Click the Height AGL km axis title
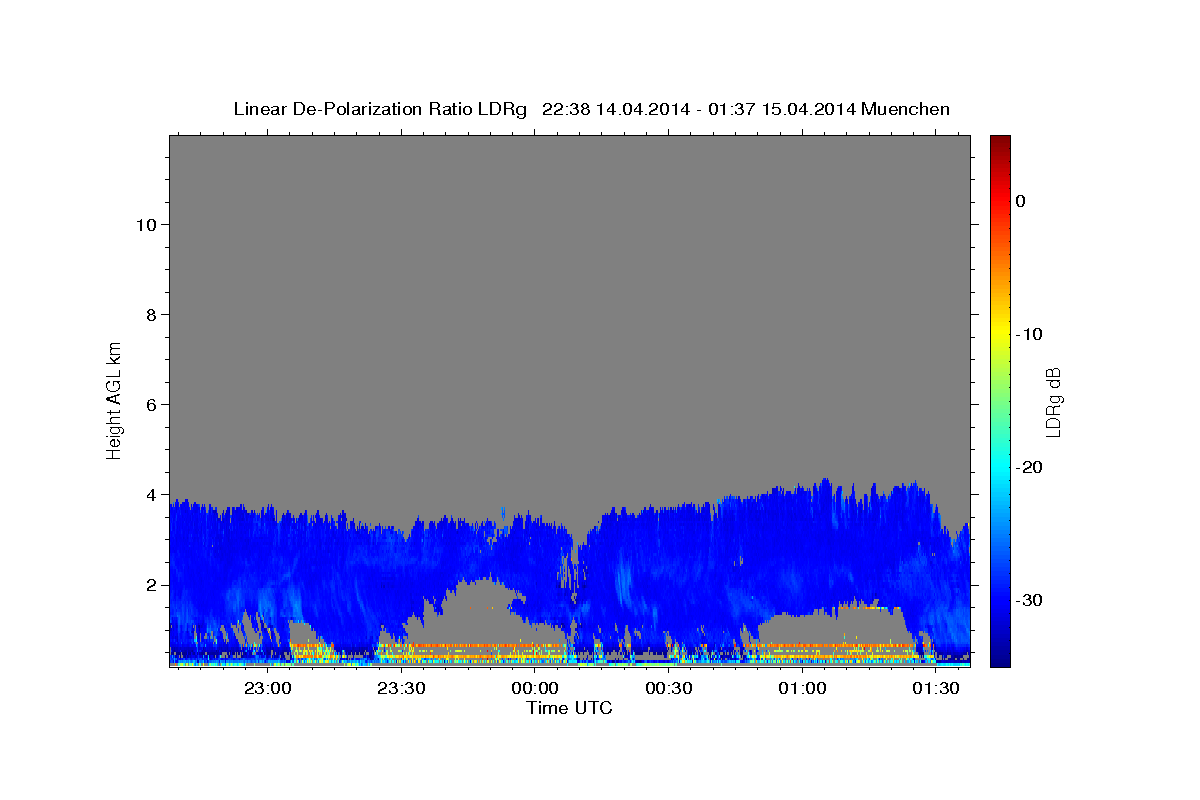This screenshot has width=1200, height=800. tap(114, 399)
